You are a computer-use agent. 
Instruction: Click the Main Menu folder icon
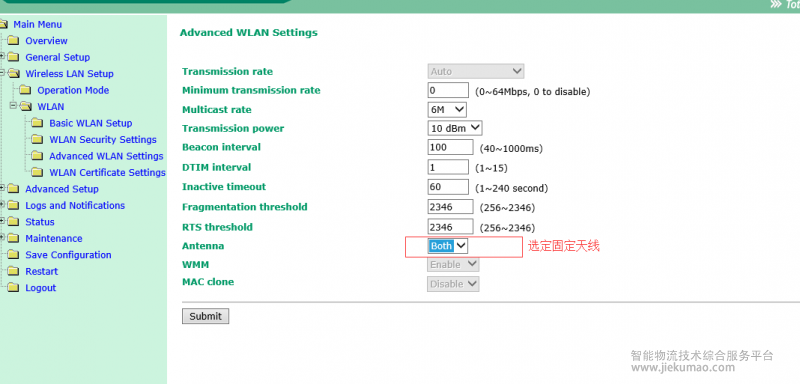pos(4,24)
